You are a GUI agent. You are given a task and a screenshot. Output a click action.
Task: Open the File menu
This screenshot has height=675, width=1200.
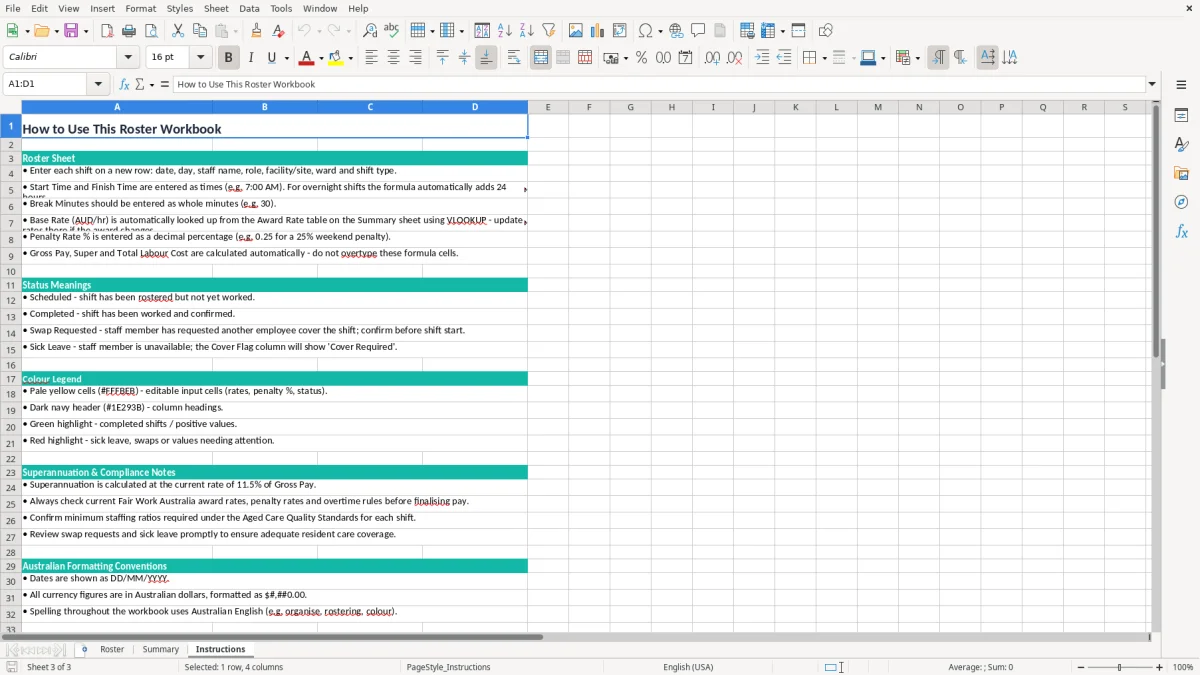[x=12, y=8]
